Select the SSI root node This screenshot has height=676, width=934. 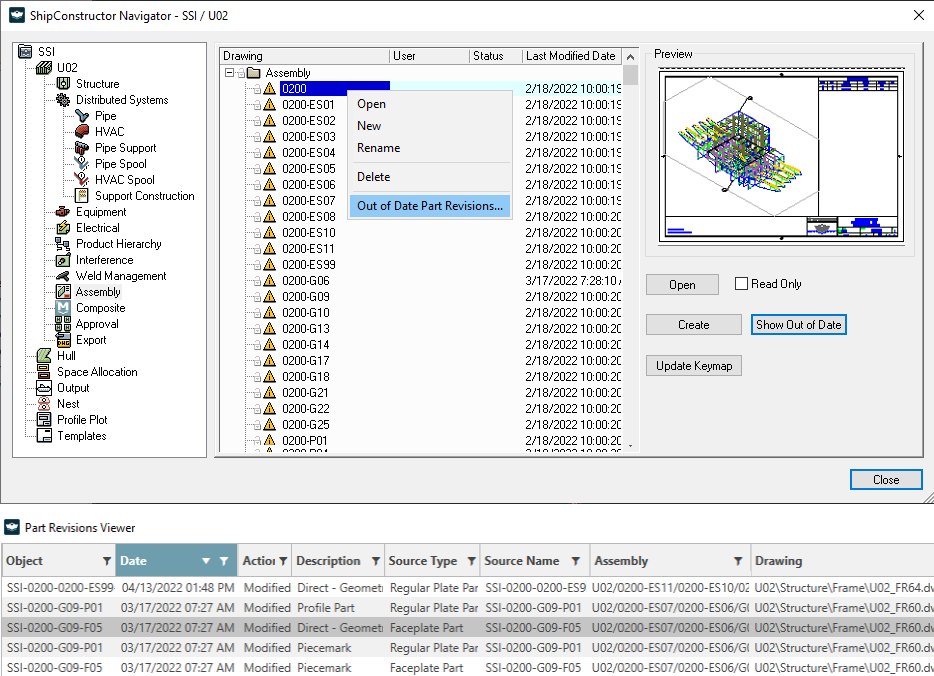[46, 51]
